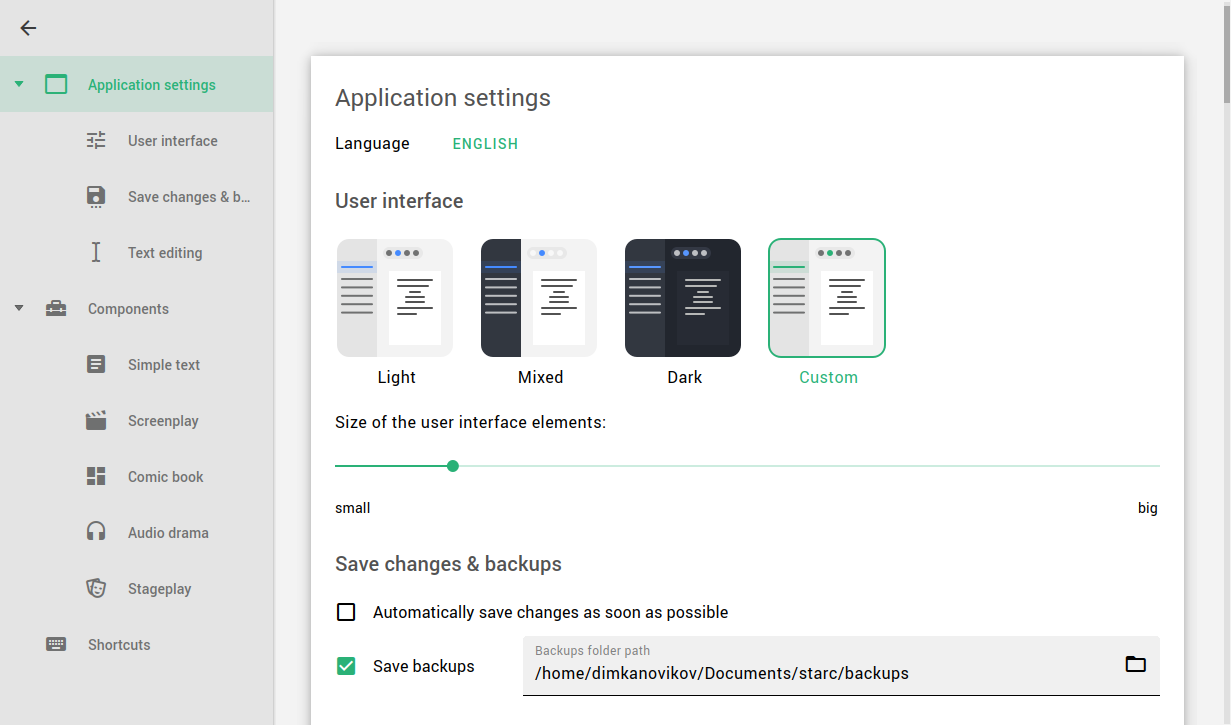Select Components in the sidebar
The height and width of the screenshot is (725, 1231).
pyautogui.click(x=137, y=309)
